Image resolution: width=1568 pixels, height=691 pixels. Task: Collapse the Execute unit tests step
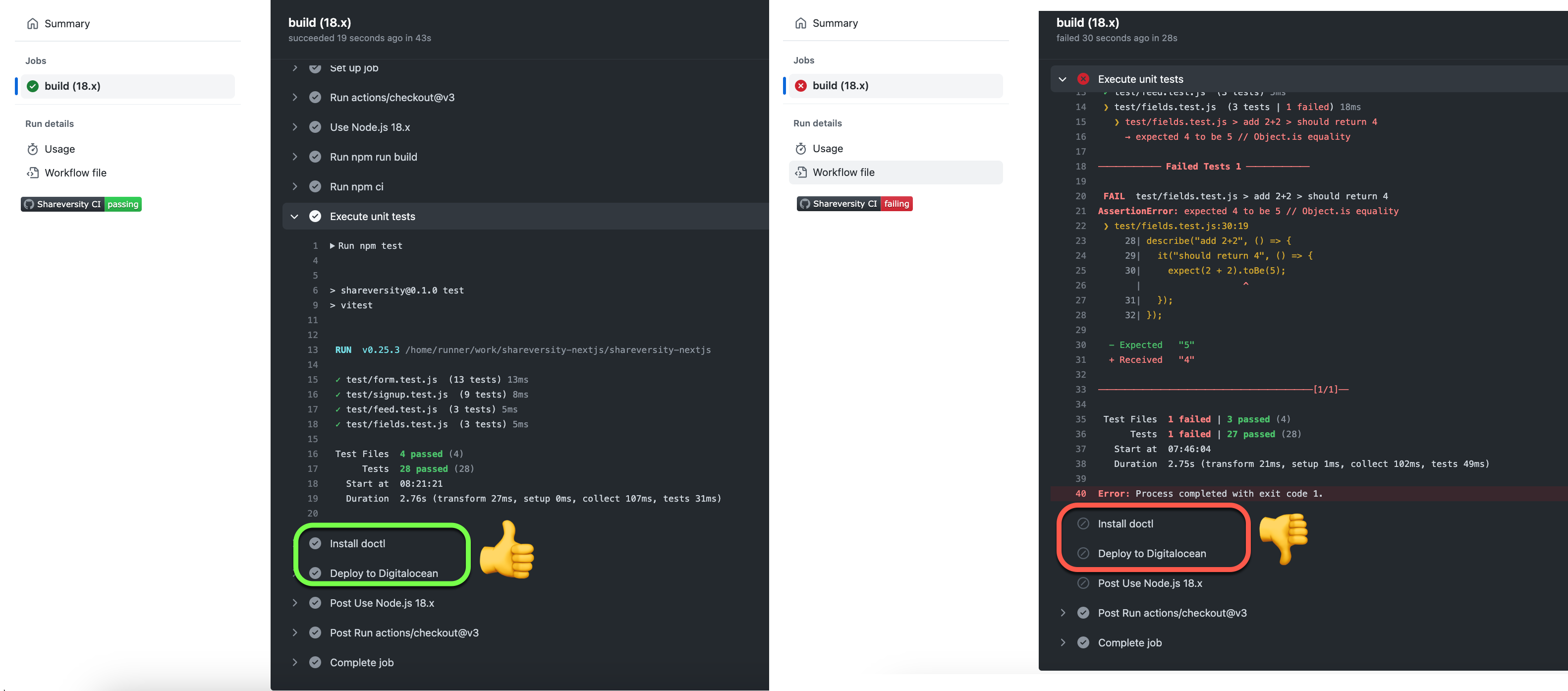(x=294, y=216)
